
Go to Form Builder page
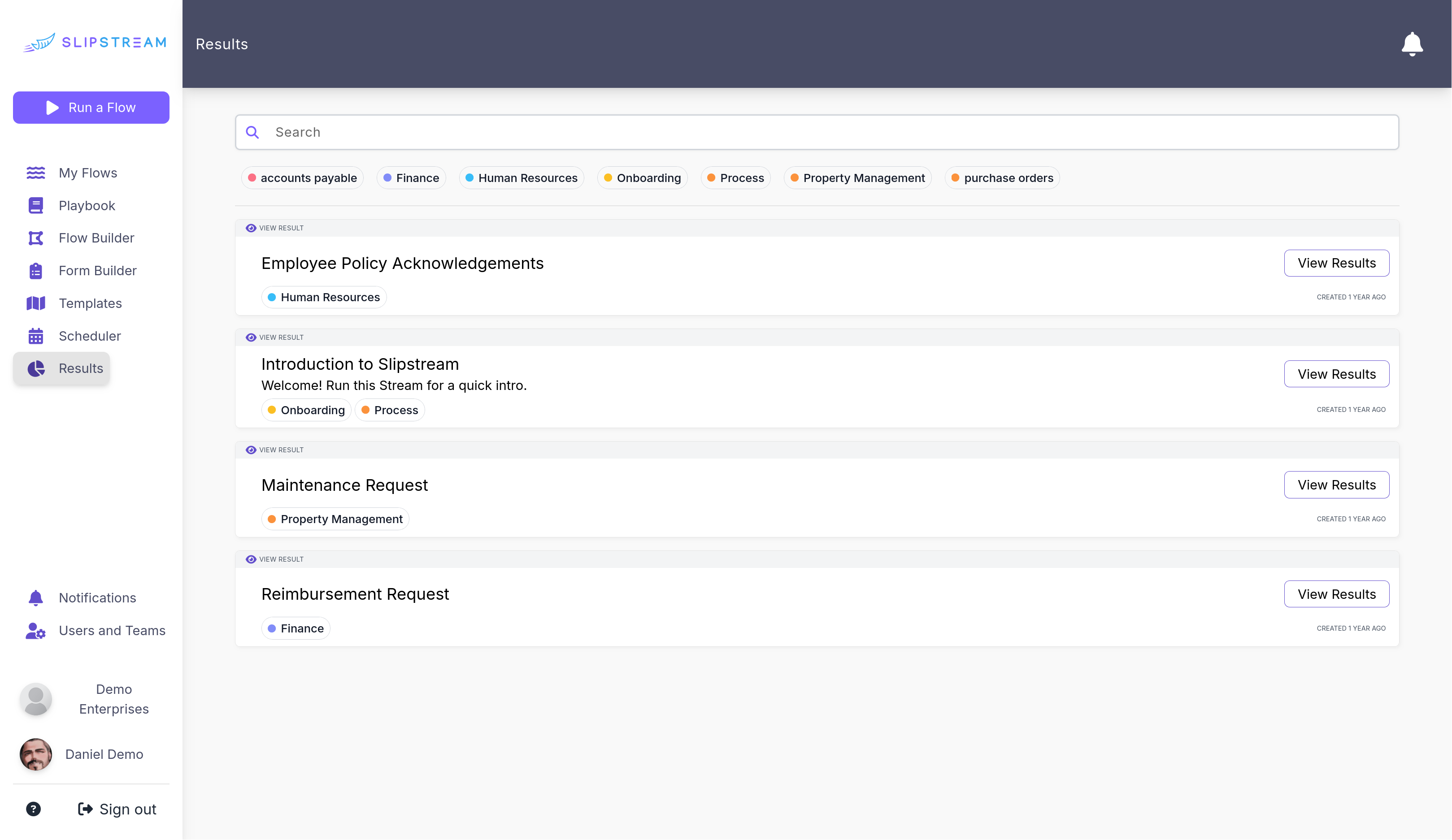pos(97,271)
